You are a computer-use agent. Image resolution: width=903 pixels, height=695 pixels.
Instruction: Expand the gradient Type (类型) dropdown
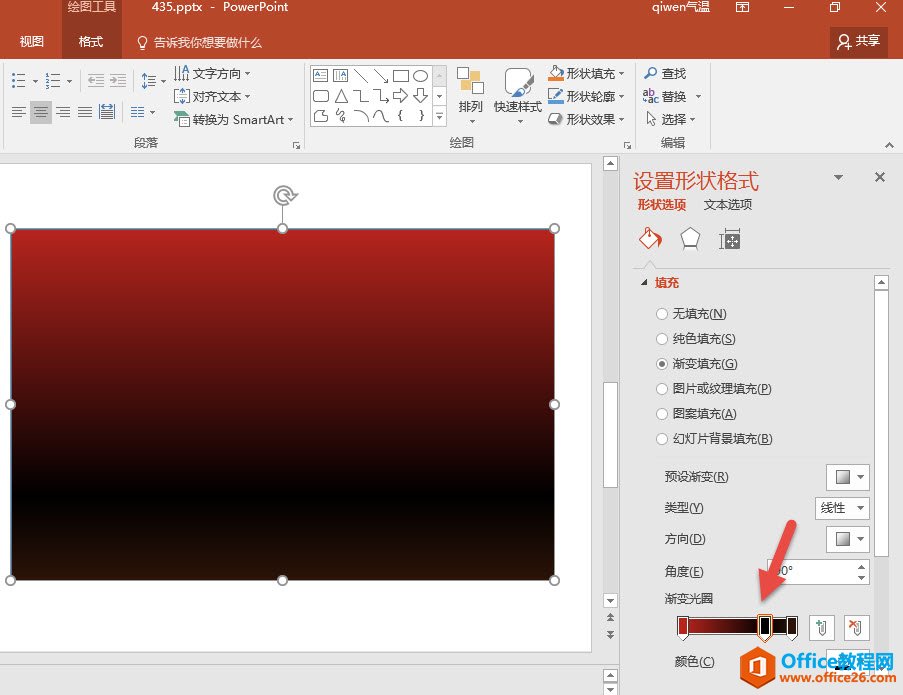[842, 508]
